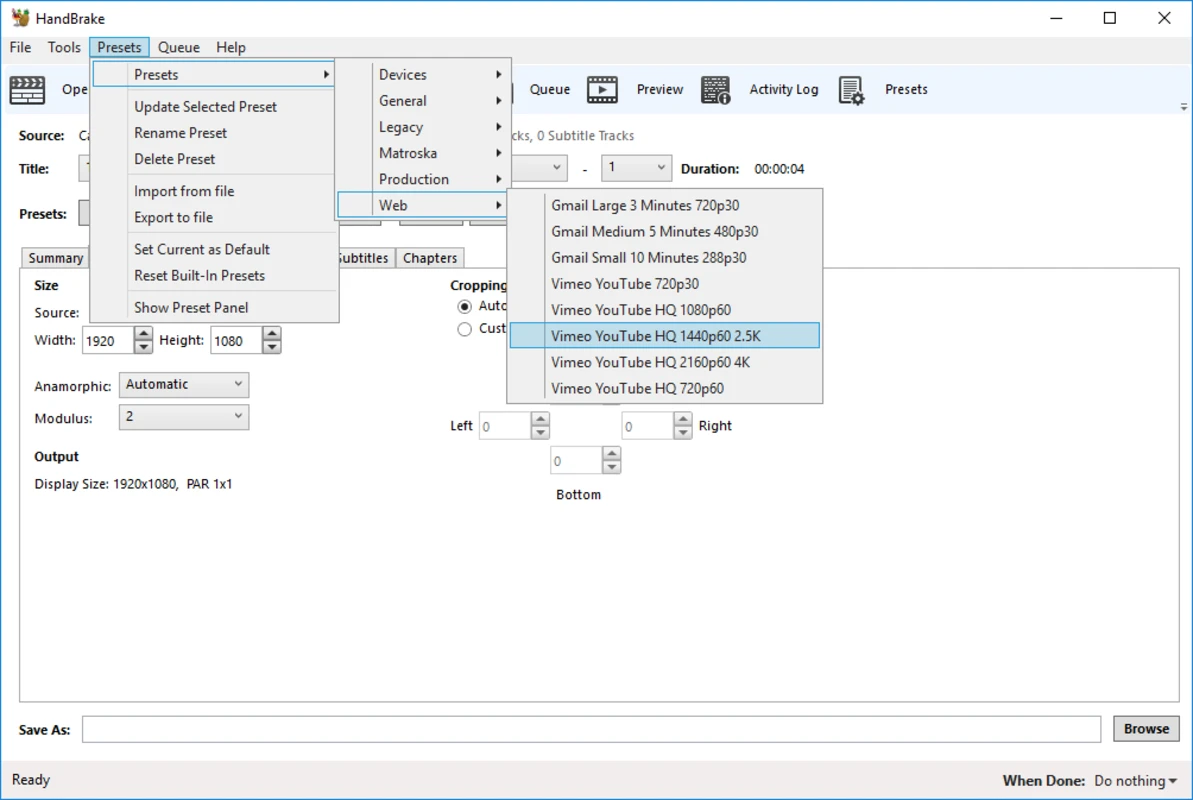Viewport: 1193px width, 800px height.
Task: Switch to the Chapters tab
Action: pyautogui.click(x=430, y=258)
